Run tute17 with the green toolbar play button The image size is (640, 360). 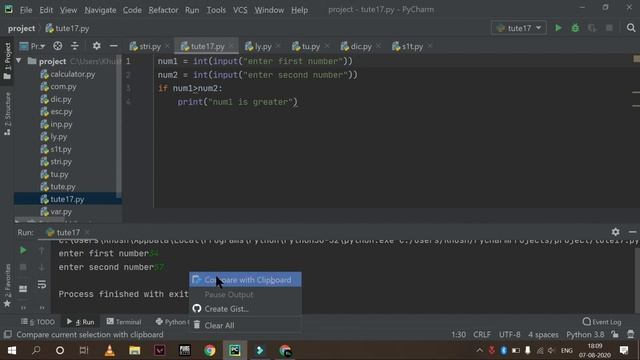[x=558, y=28]
